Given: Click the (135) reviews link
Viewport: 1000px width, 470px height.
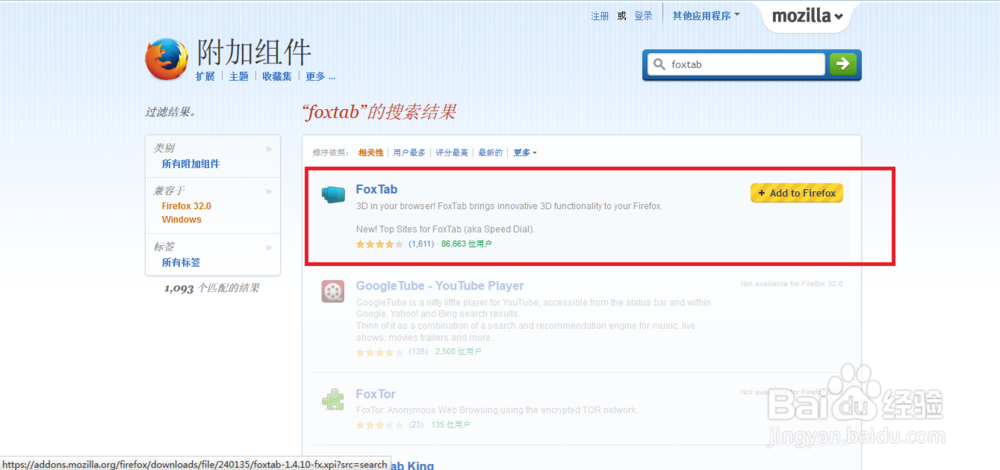Looking at the screenshot, I should point(418,352).
